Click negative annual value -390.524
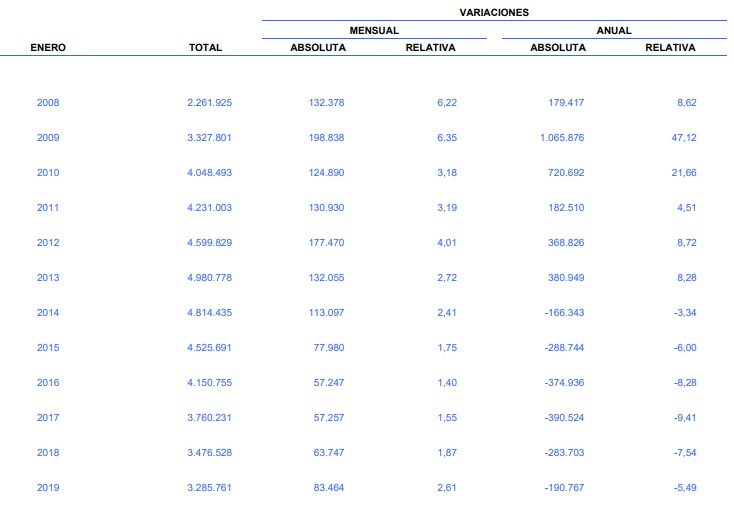Viewport: 734px width, 508px height. pos(556,418)
